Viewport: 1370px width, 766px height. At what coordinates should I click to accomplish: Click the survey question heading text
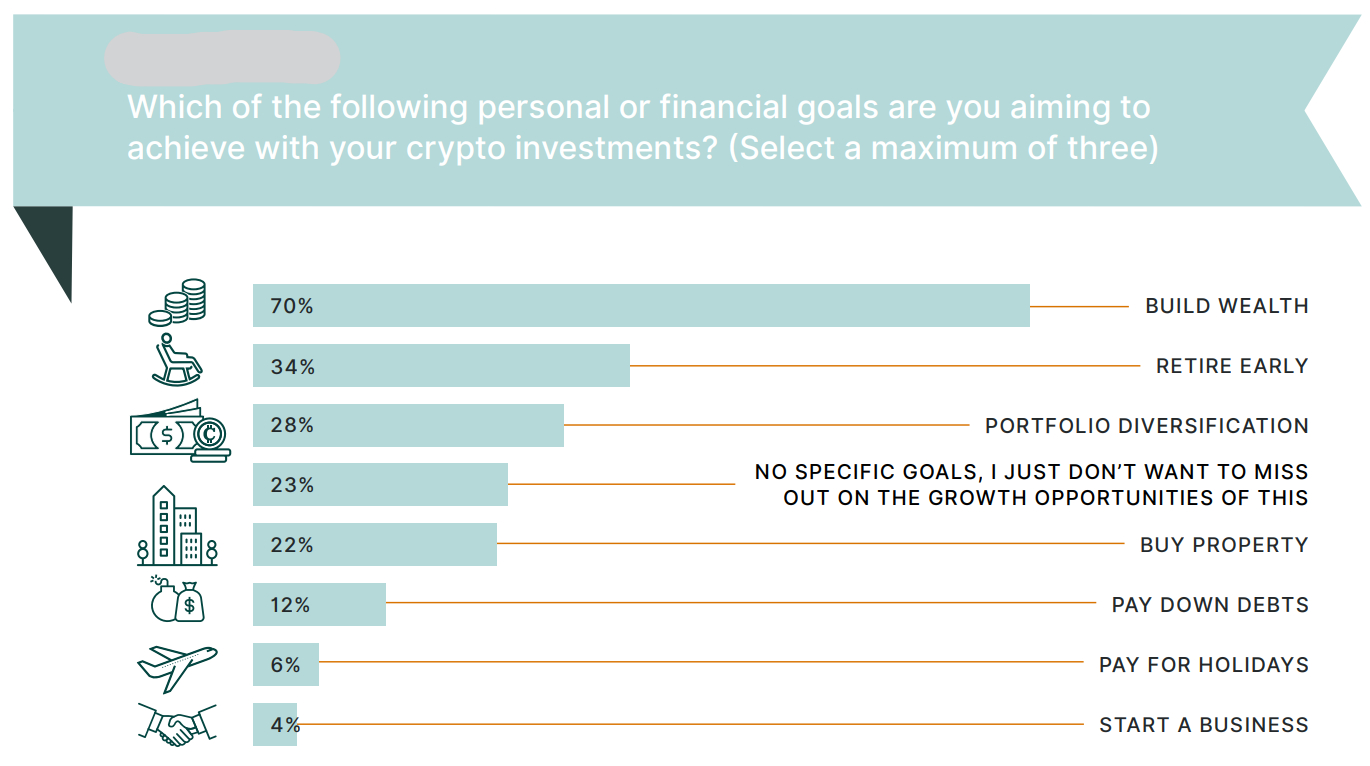642,127
